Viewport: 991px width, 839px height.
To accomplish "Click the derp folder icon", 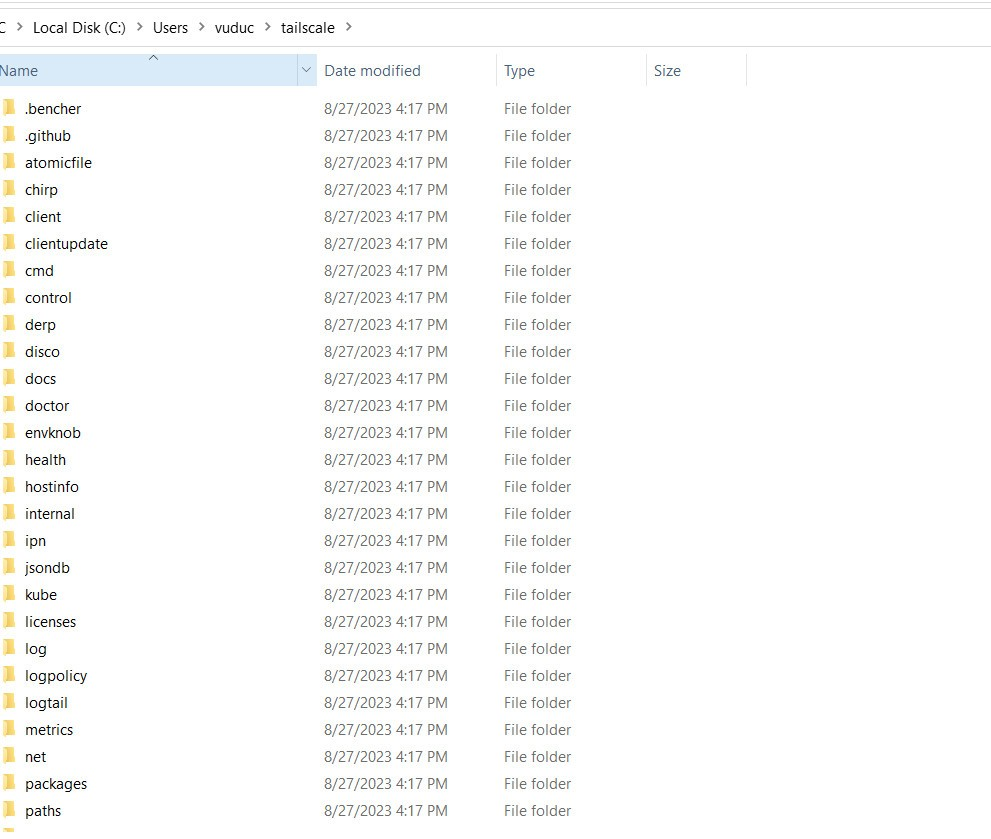I will [9, 324].
